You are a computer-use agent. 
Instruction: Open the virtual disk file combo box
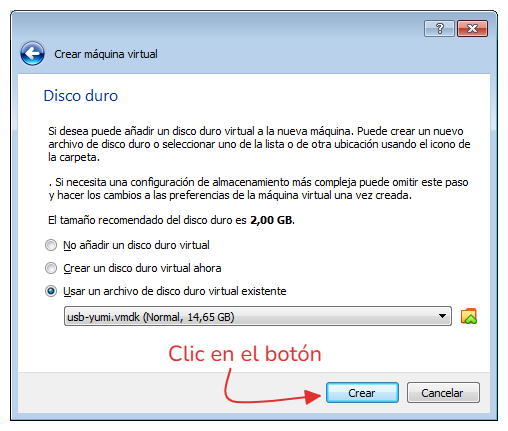click(x=258, y=316)
